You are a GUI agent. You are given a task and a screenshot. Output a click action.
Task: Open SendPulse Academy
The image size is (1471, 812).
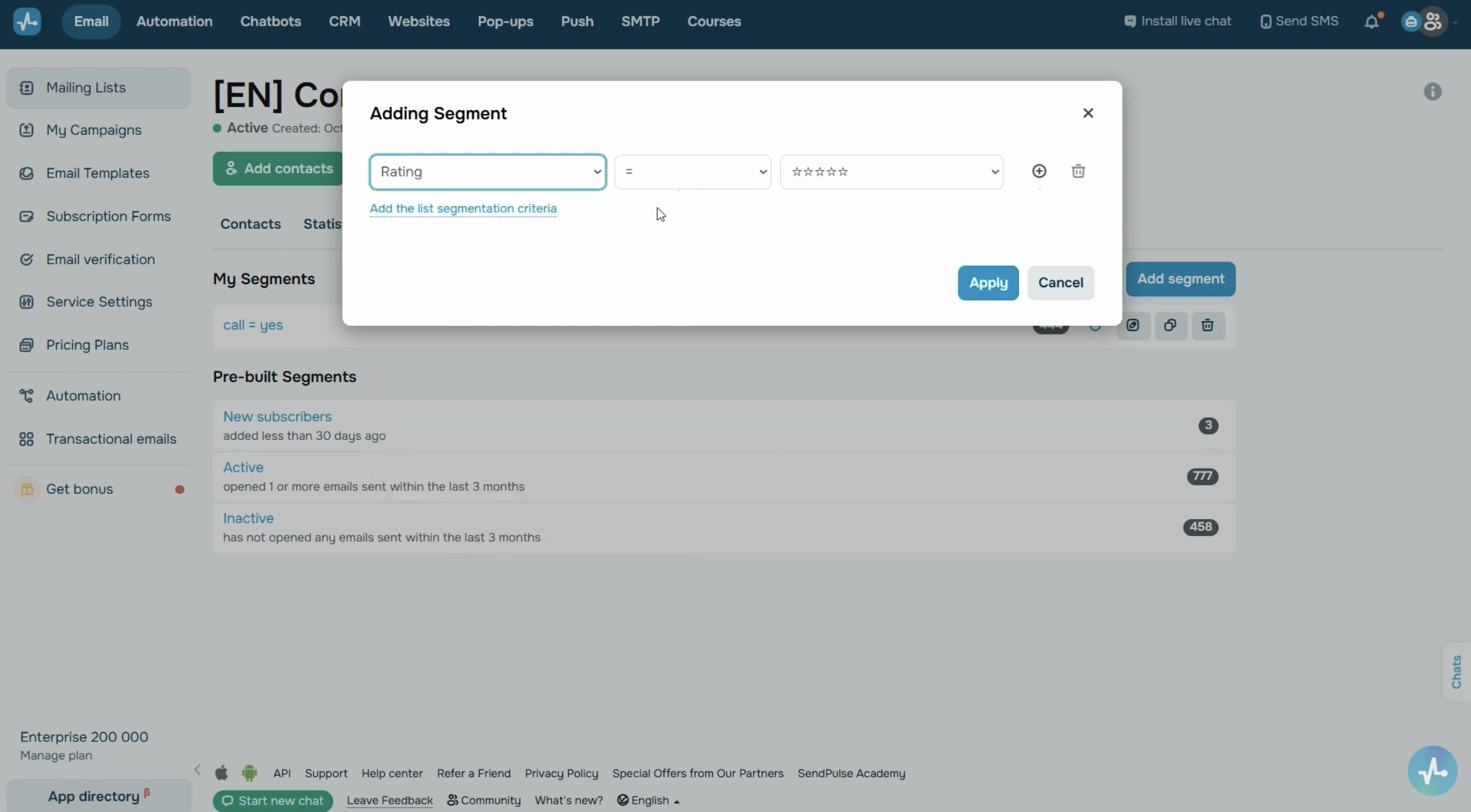(851, 774)
